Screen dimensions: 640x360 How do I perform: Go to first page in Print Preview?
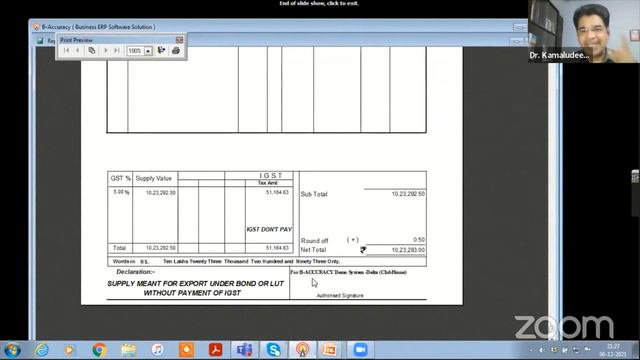tap(67, 51)
